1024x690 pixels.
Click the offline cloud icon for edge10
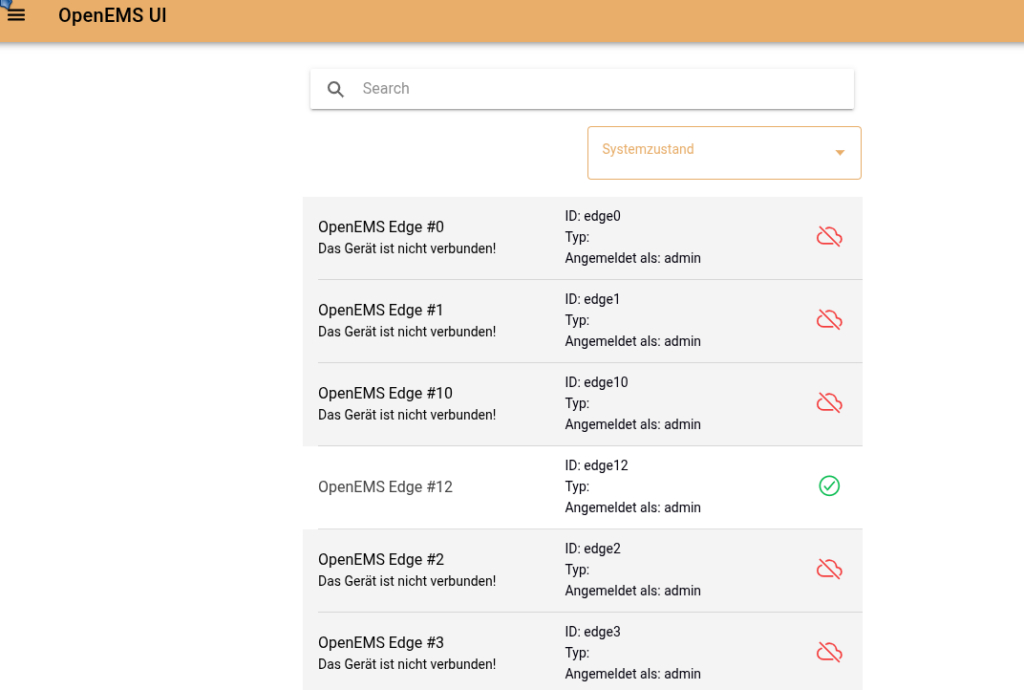coord(829,403)
